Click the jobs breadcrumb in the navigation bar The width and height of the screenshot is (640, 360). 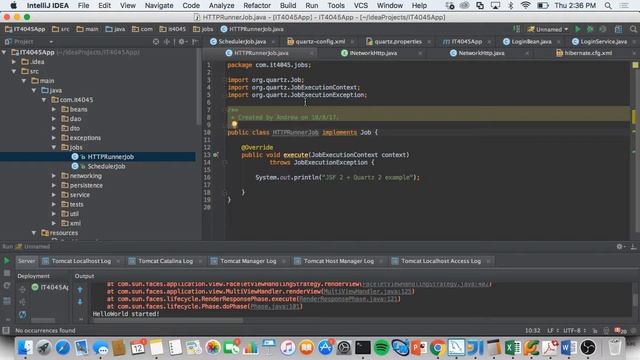[203, 29]
